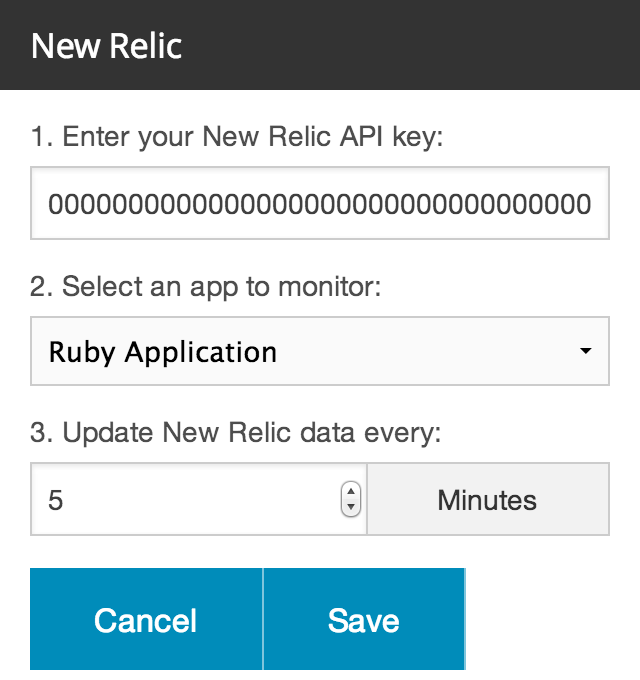640x680 pixels.
Task: Click the New Relic title in the header
Action: pyautogui.click(x=106, y=46)
